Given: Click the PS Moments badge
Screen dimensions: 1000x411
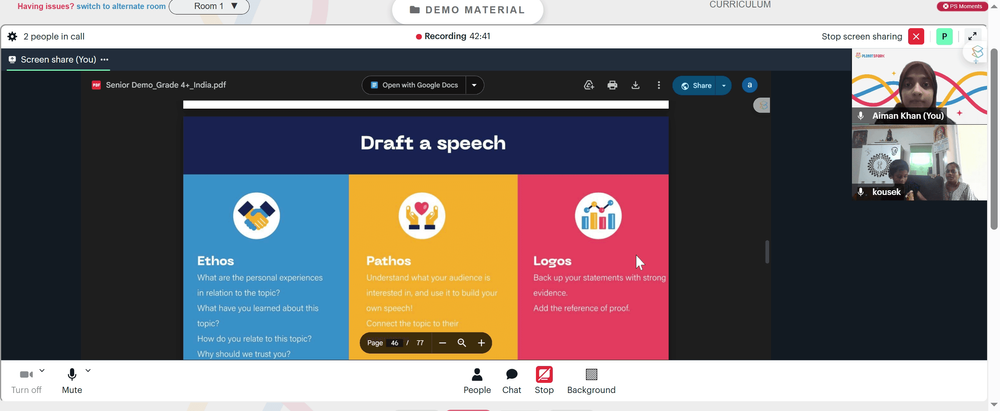Looking at the screenshot, I should [x=963, y=6].
